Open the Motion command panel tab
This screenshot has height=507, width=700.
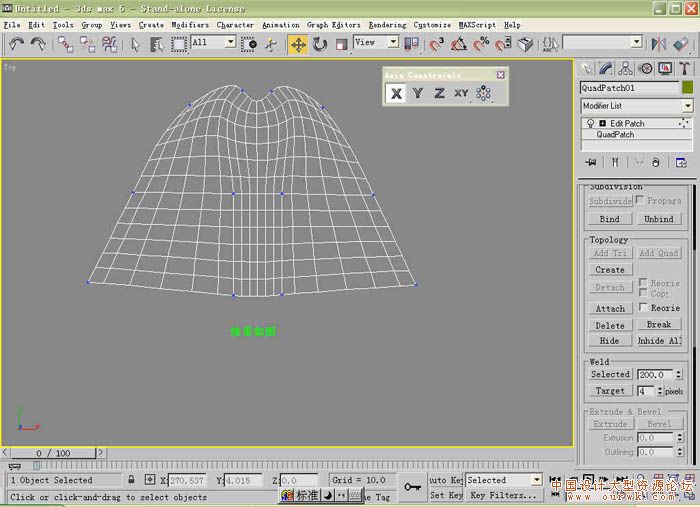point(645,68)
